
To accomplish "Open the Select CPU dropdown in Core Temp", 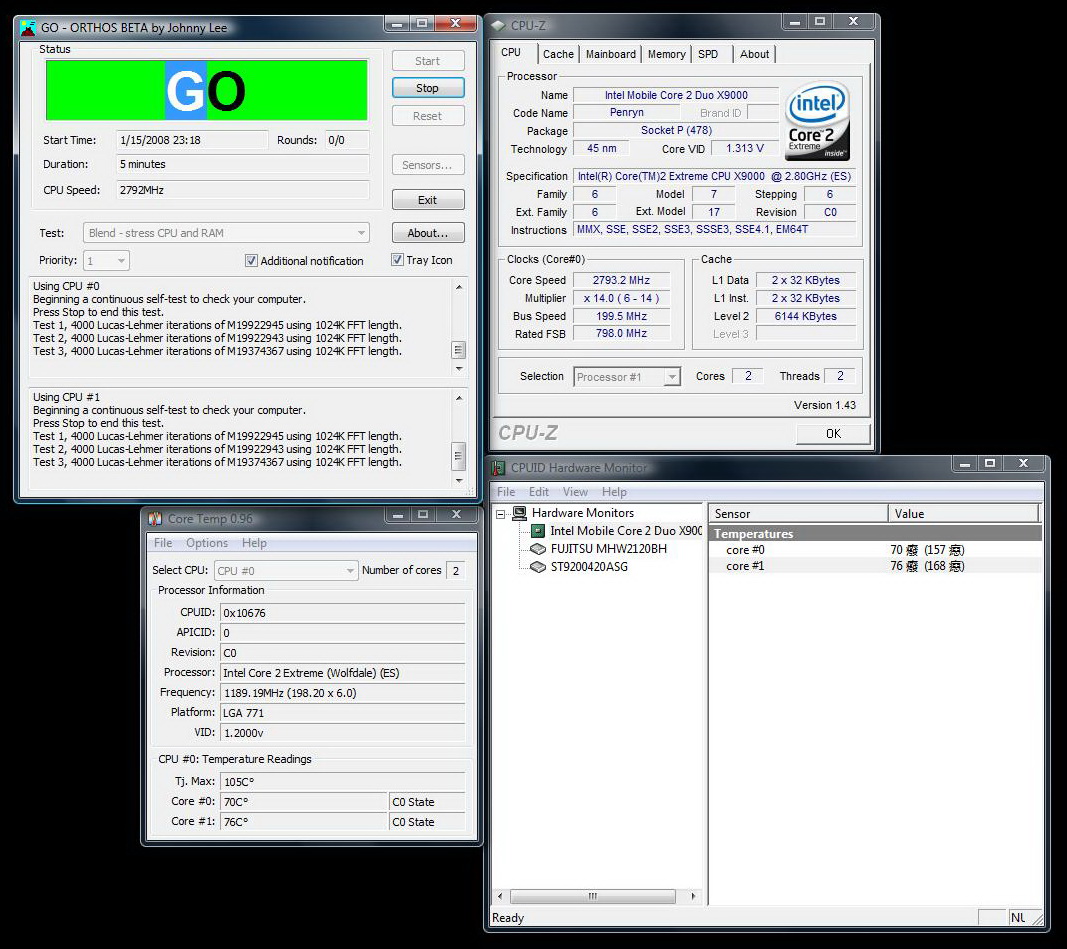I will 286,571.
